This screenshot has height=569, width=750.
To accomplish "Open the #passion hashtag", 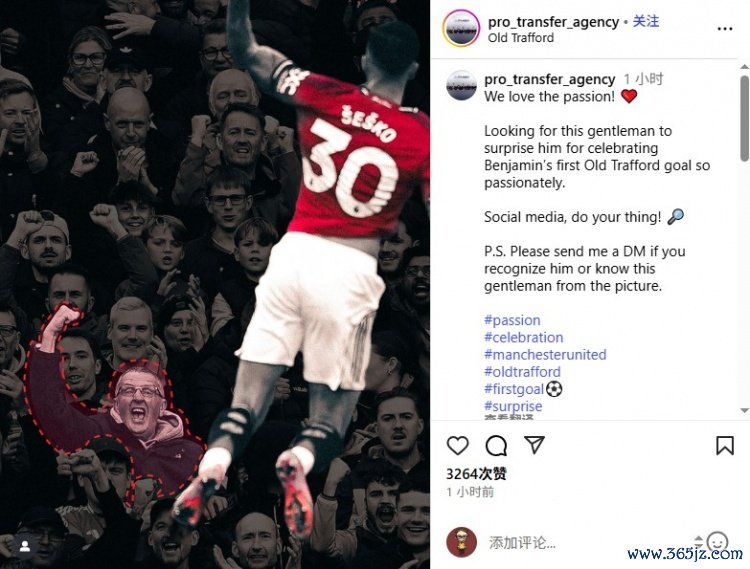I will click(512, 320).
